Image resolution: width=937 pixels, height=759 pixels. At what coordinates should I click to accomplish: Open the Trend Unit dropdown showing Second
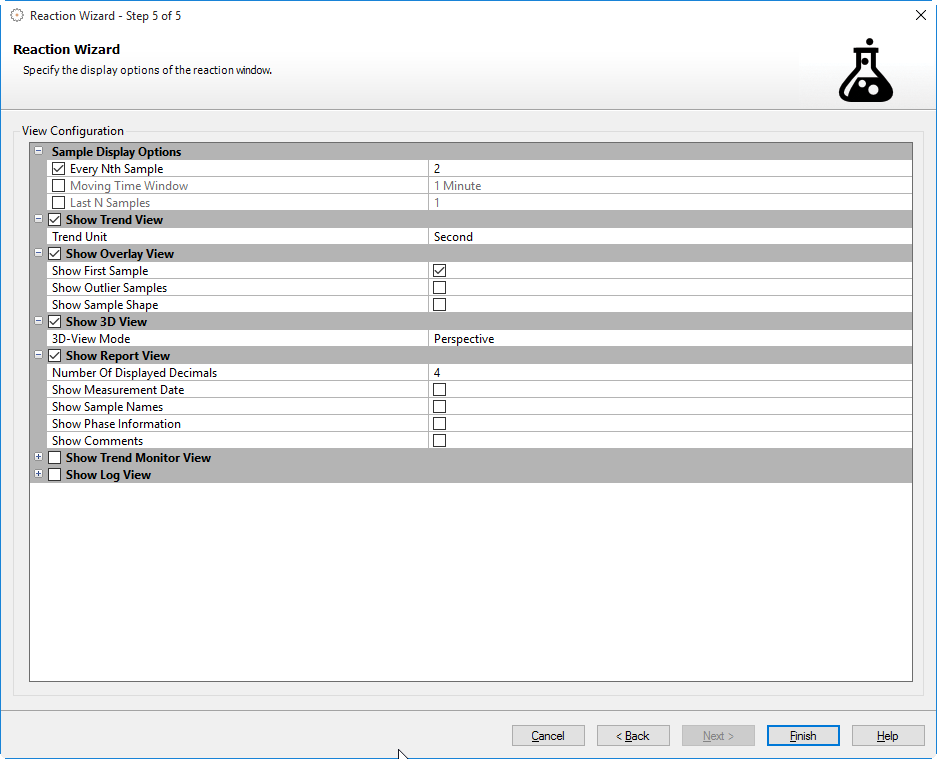coord(670,237)
